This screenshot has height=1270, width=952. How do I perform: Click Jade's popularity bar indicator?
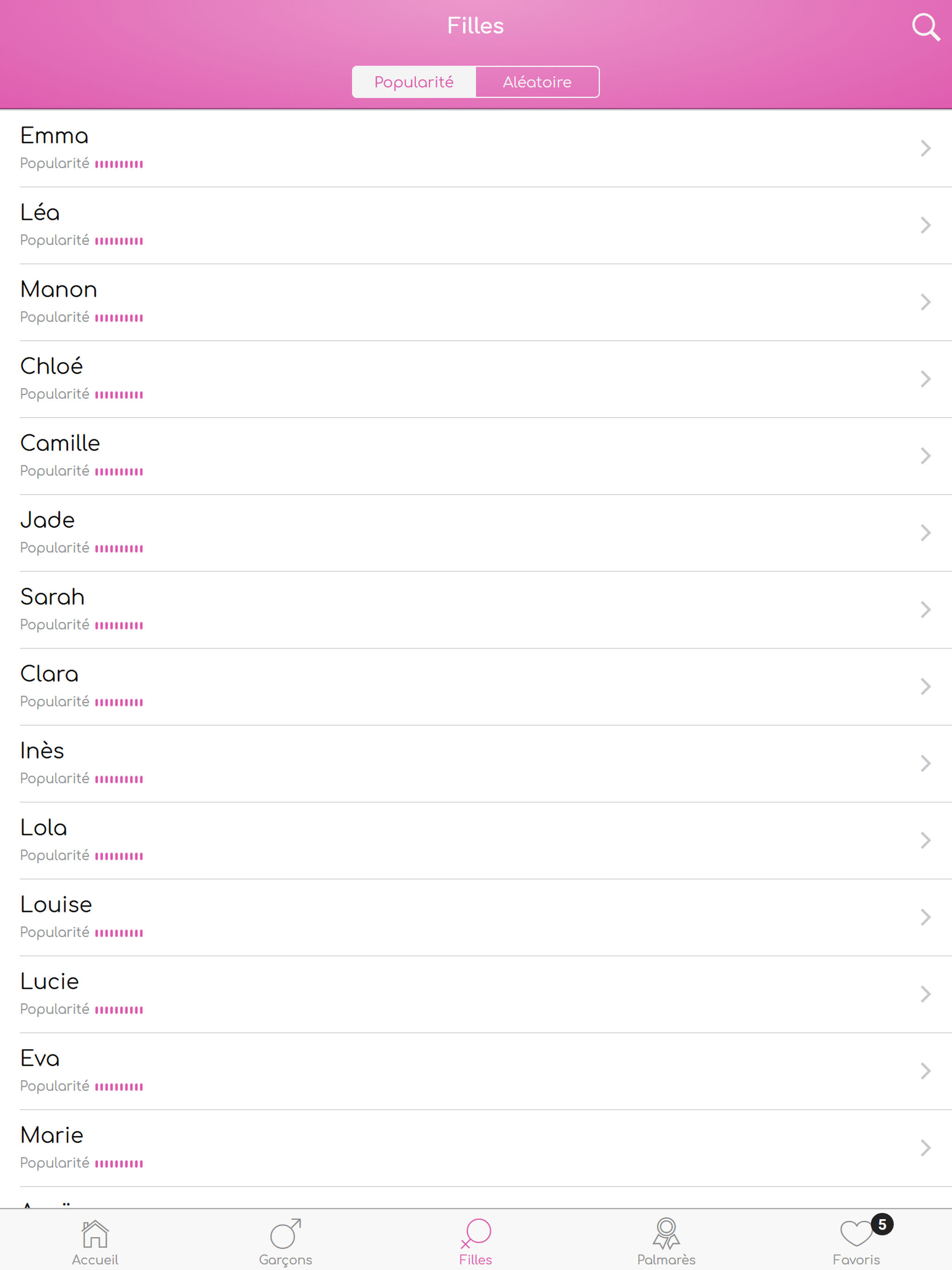click(x=119, y=549)
